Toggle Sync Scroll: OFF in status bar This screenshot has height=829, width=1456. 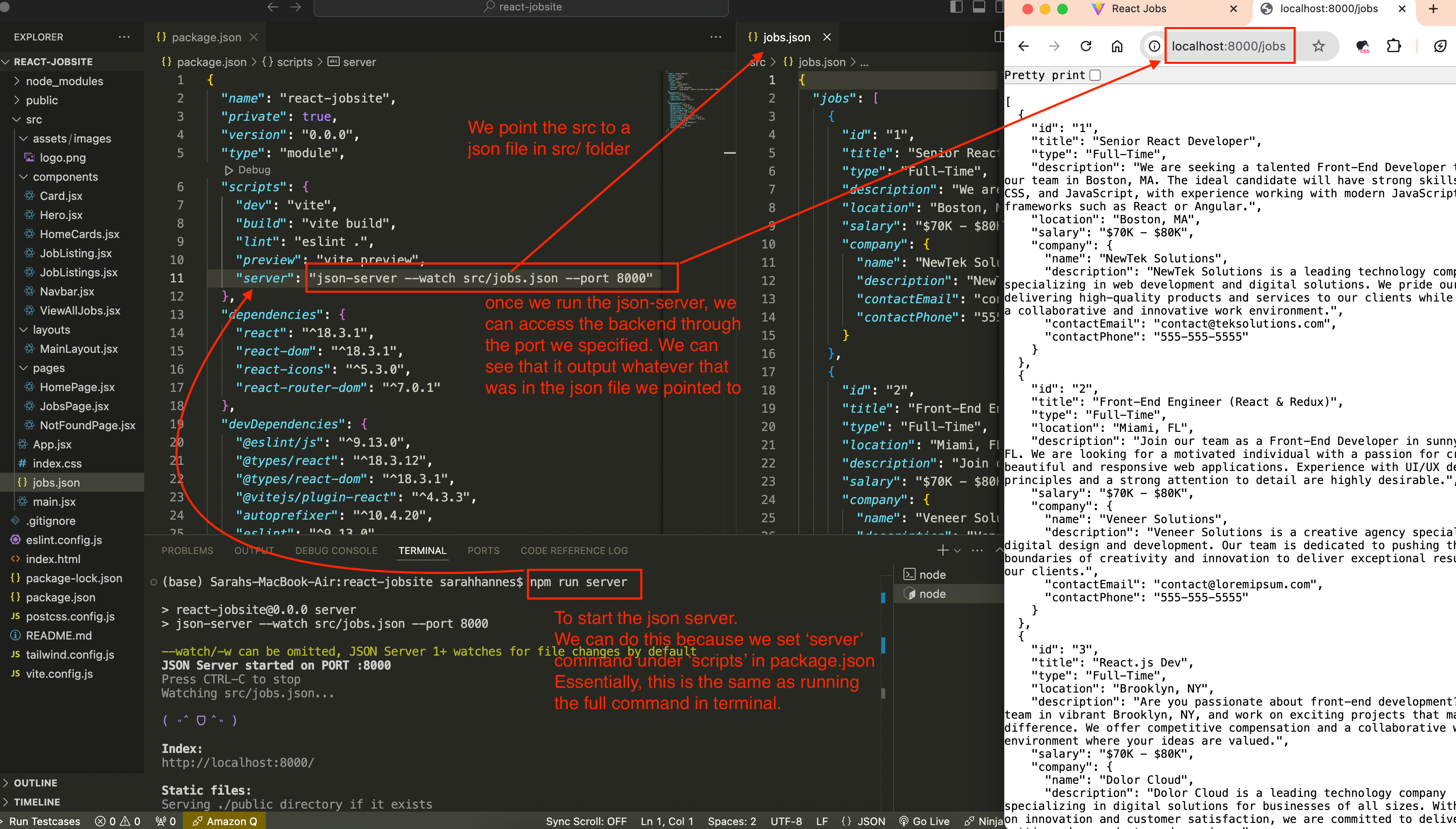586,821
